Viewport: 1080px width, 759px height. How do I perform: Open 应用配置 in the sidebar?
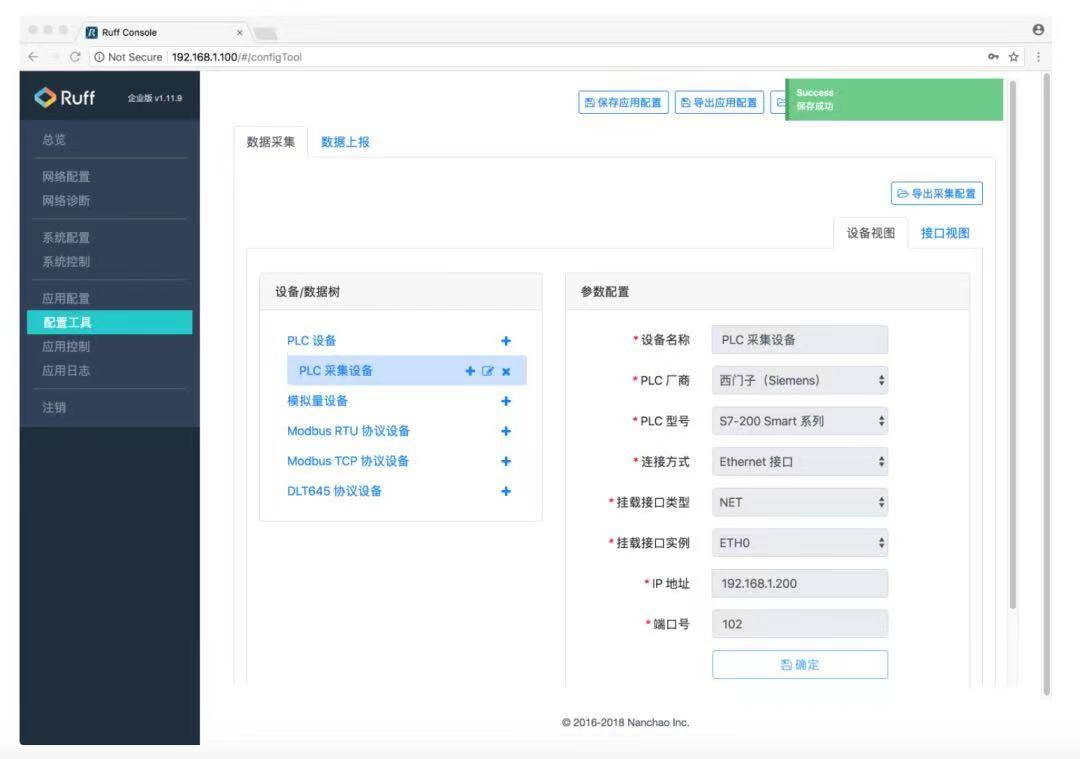(66, 298)
